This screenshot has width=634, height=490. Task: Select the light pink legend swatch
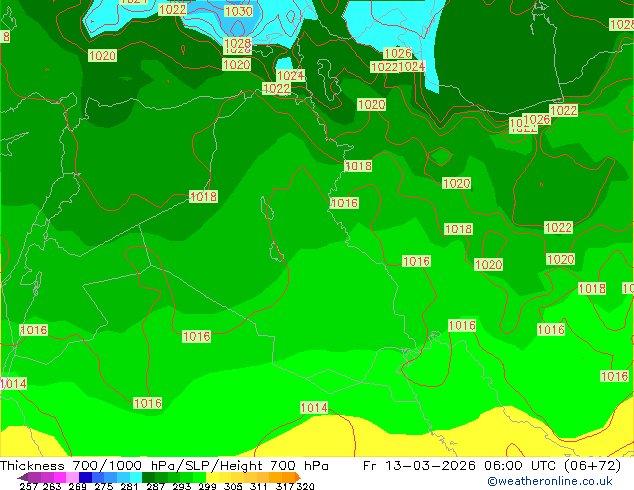click(x=72, y=477)
